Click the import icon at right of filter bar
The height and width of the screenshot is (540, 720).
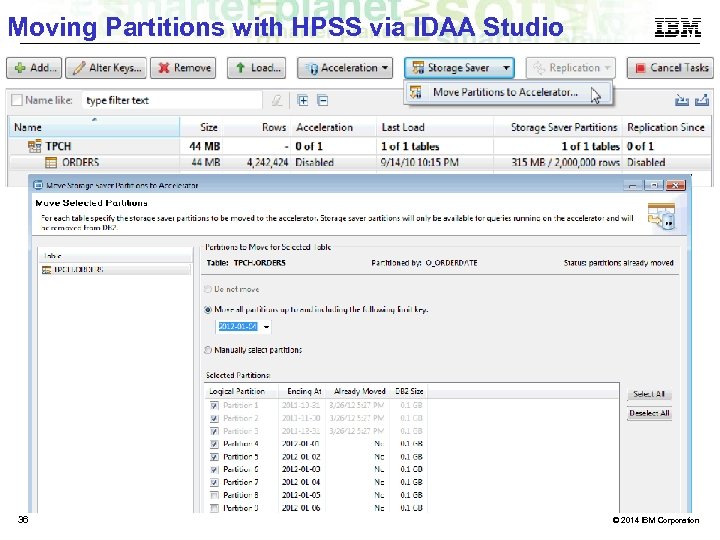coord(682,100)
